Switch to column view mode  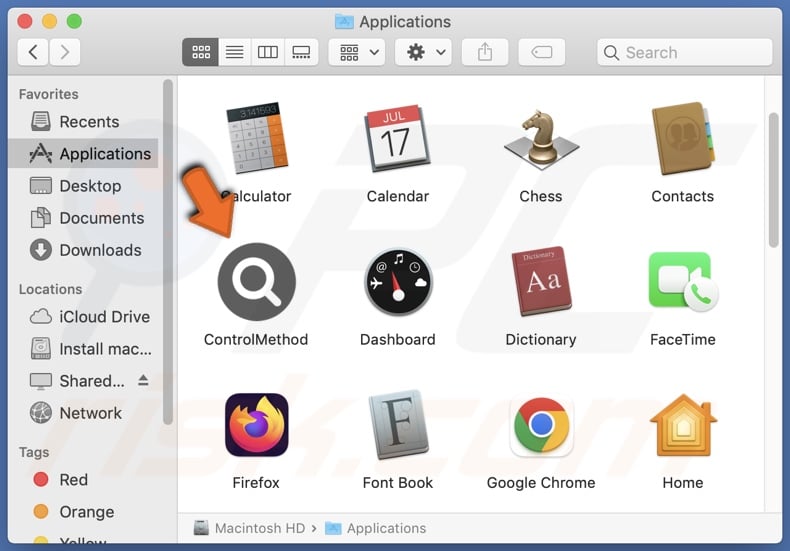[268, 52]
